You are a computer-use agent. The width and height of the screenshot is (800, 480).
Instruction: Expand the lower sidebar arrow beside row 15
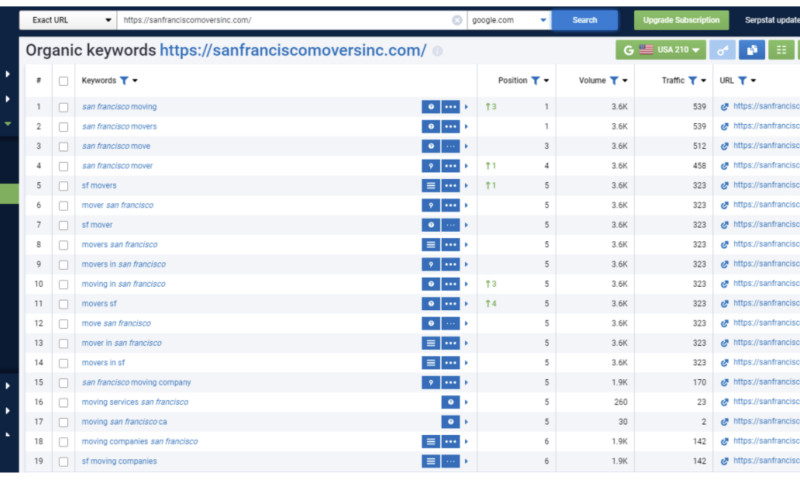point(8,386)
